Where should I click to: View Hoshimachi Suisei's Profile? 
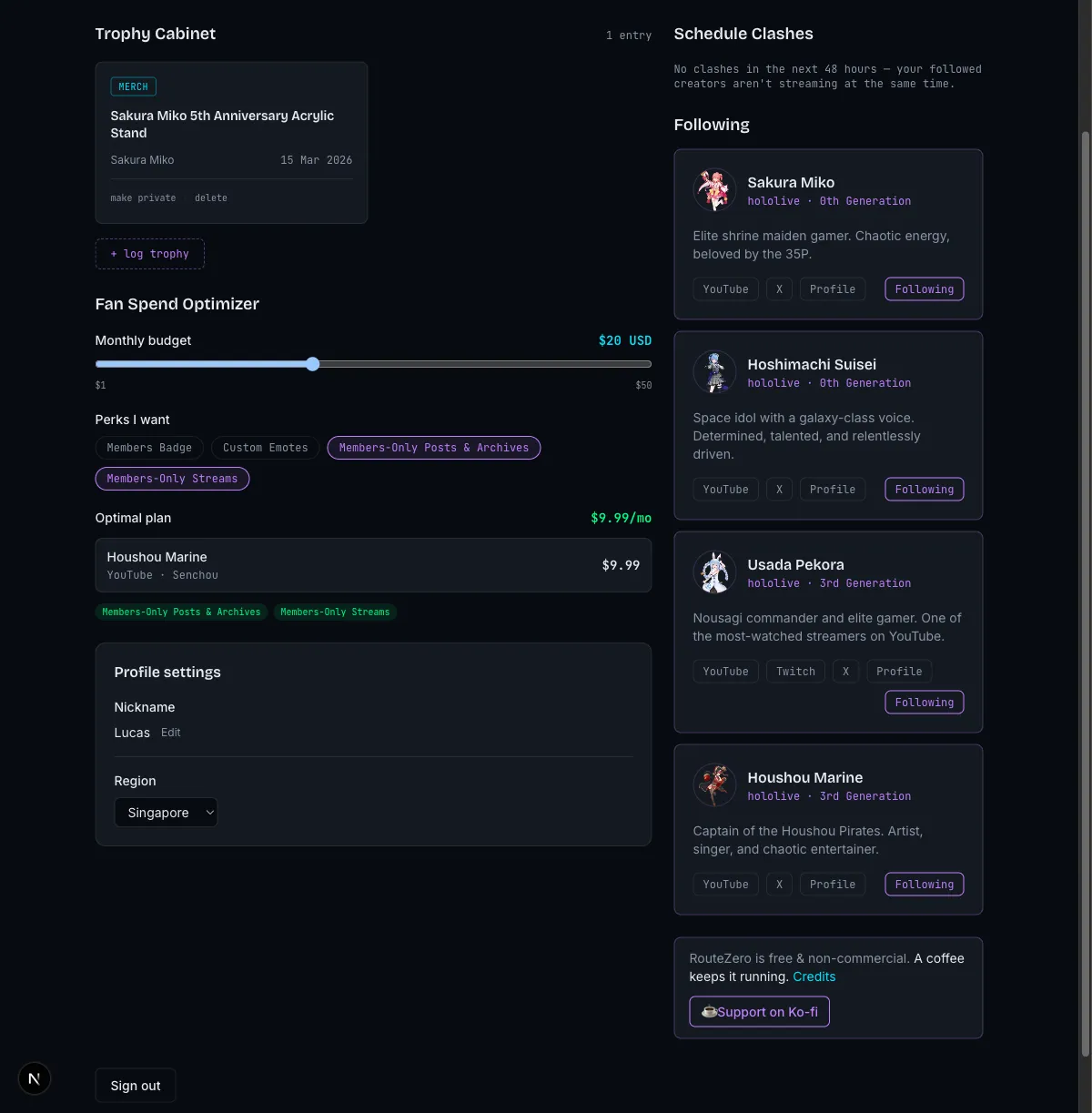833,490
